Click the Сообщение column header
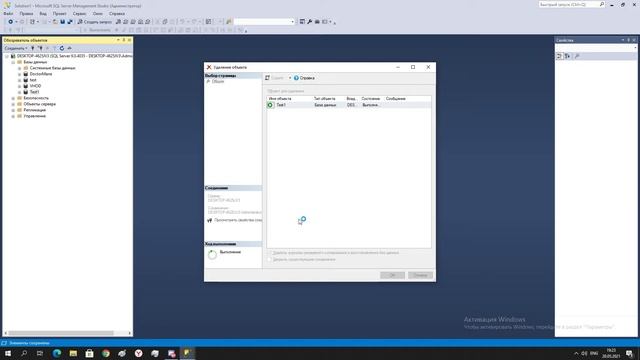The image size is (640, 360). click(x=396, y=99)
